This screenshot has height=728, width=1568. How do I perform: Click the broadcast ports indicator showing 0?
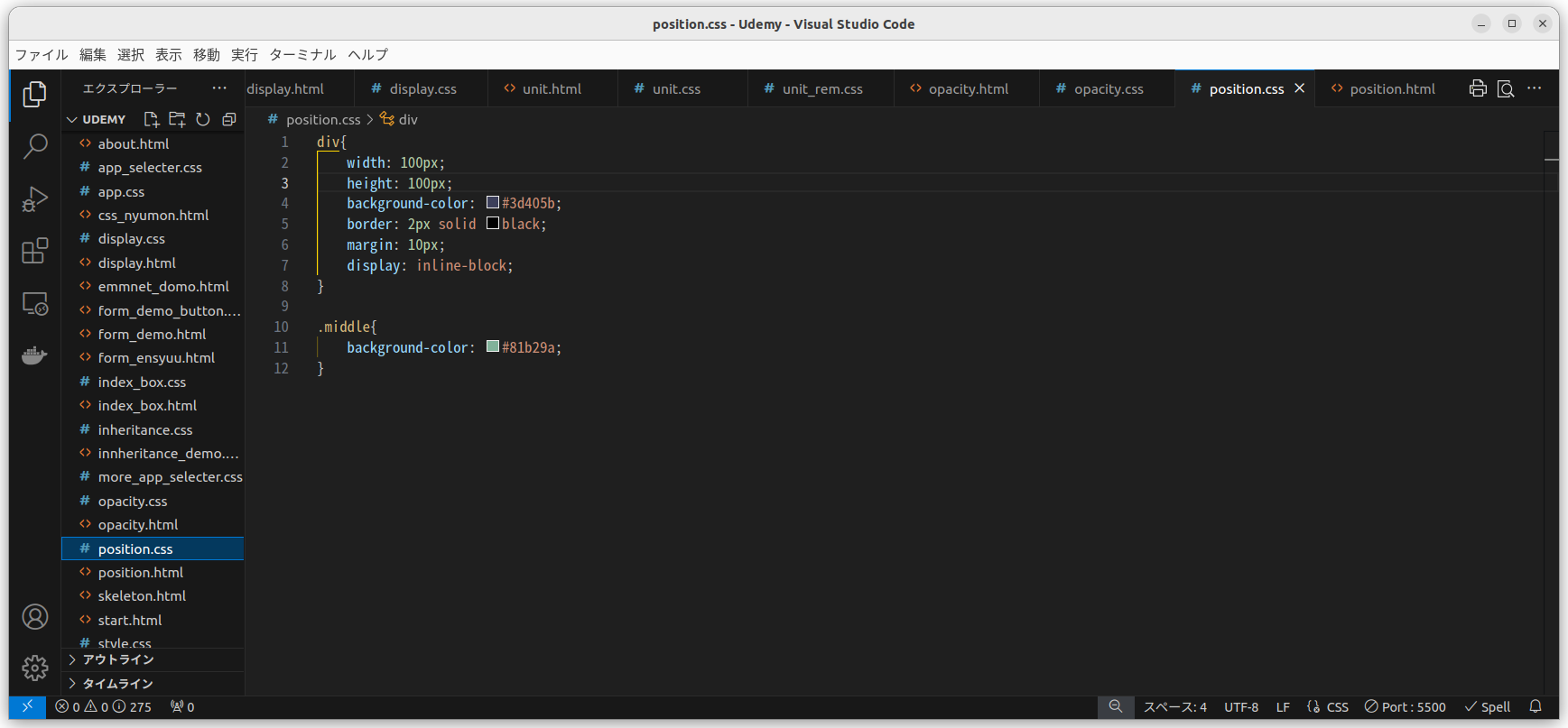182,707
